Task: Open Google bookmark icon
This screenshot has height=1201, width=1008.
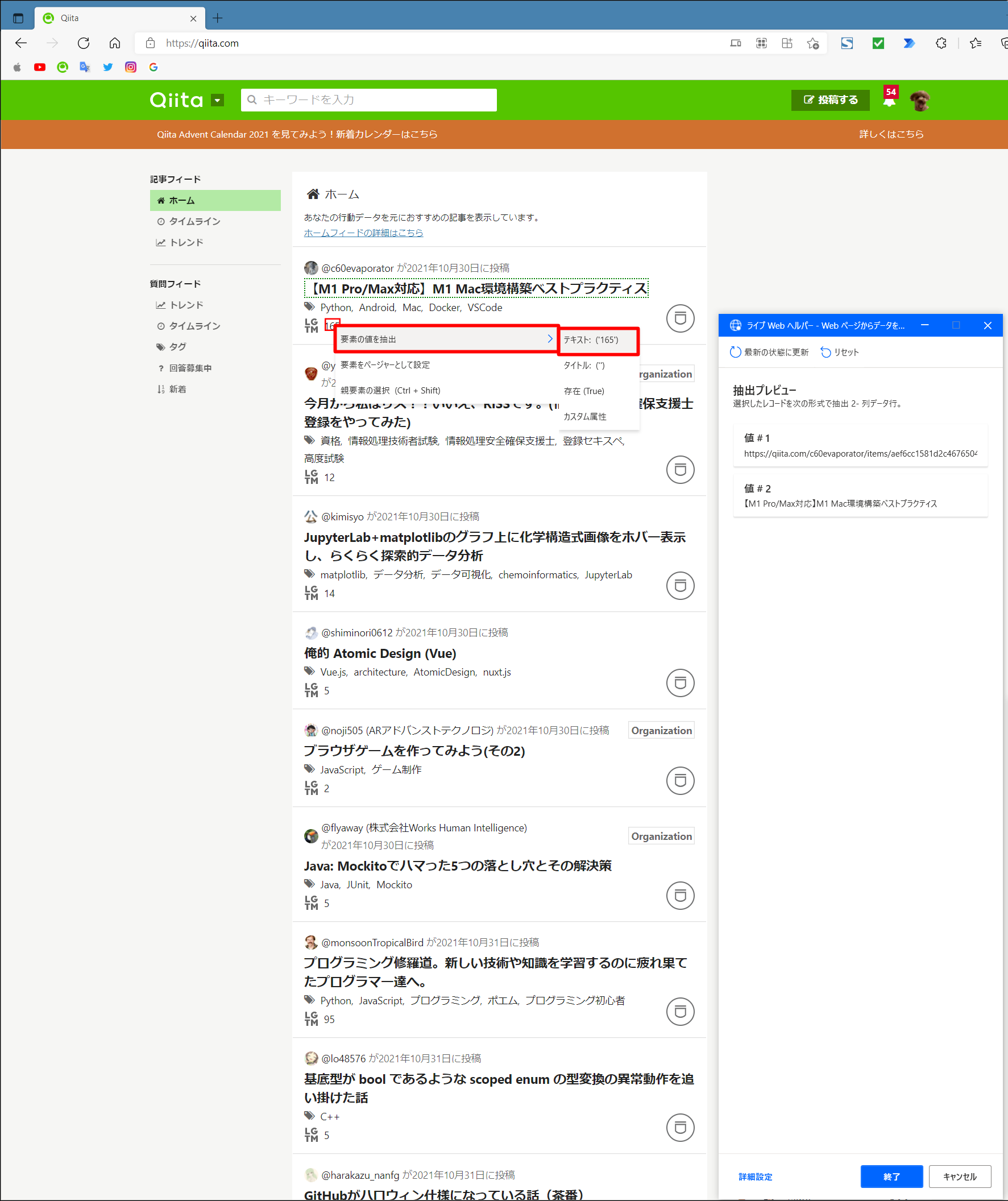Action: tap(154, 67)
